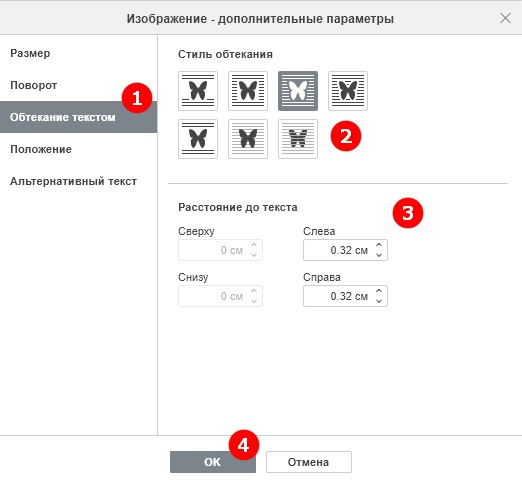Click the disabled Сверху distance field
The image size is (522, 483).
click(x=220, y=250)
